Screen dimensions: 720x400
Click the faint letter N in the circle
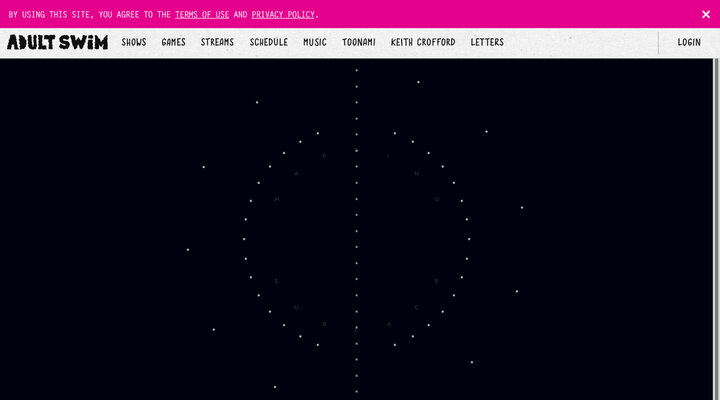(x=417, y=173)
